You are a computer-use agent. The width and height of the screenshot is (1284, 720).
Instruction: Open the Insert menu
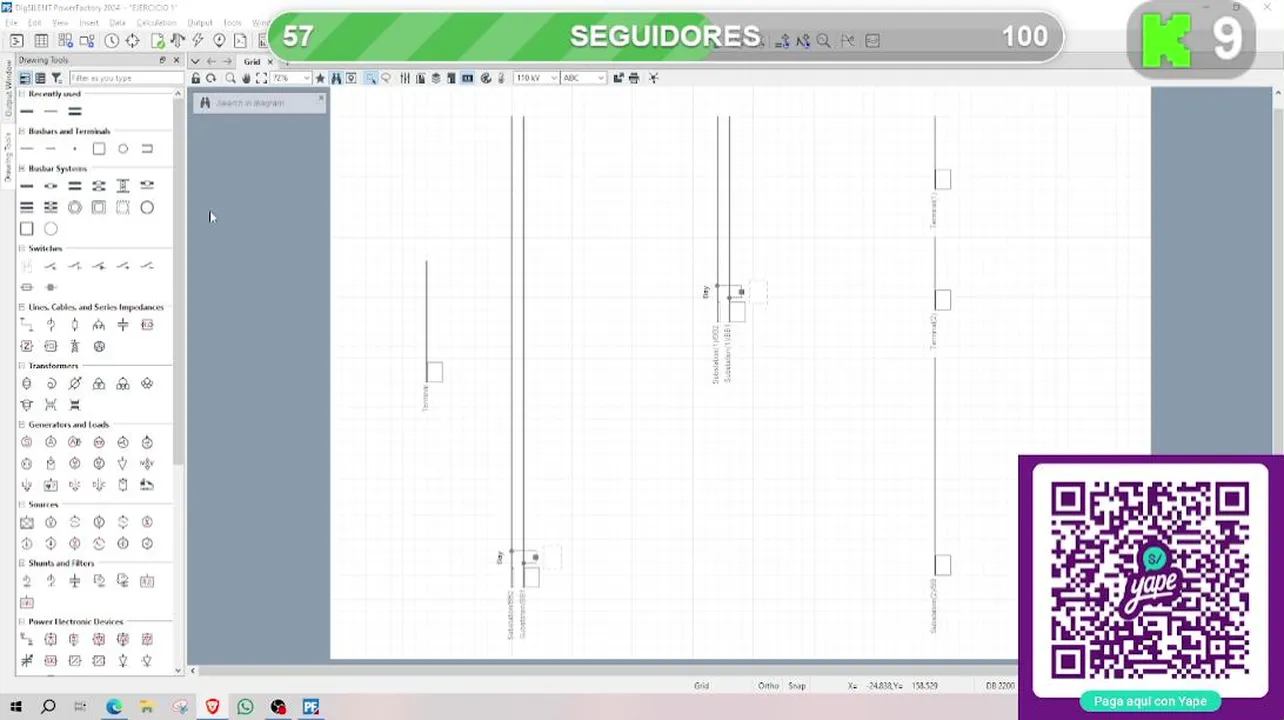pos(89,22)
